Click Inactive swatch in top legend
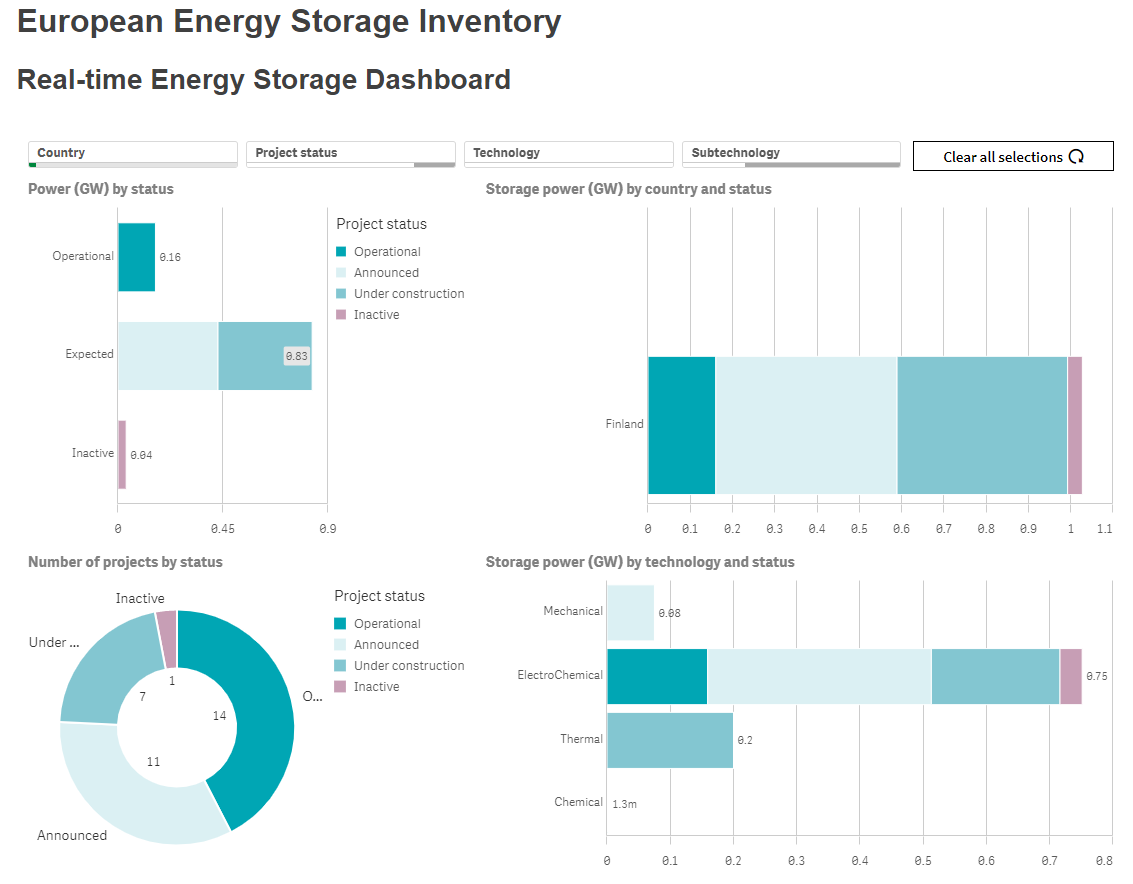Viewport: 1133px width, 884px height. (x=341, y=315)
